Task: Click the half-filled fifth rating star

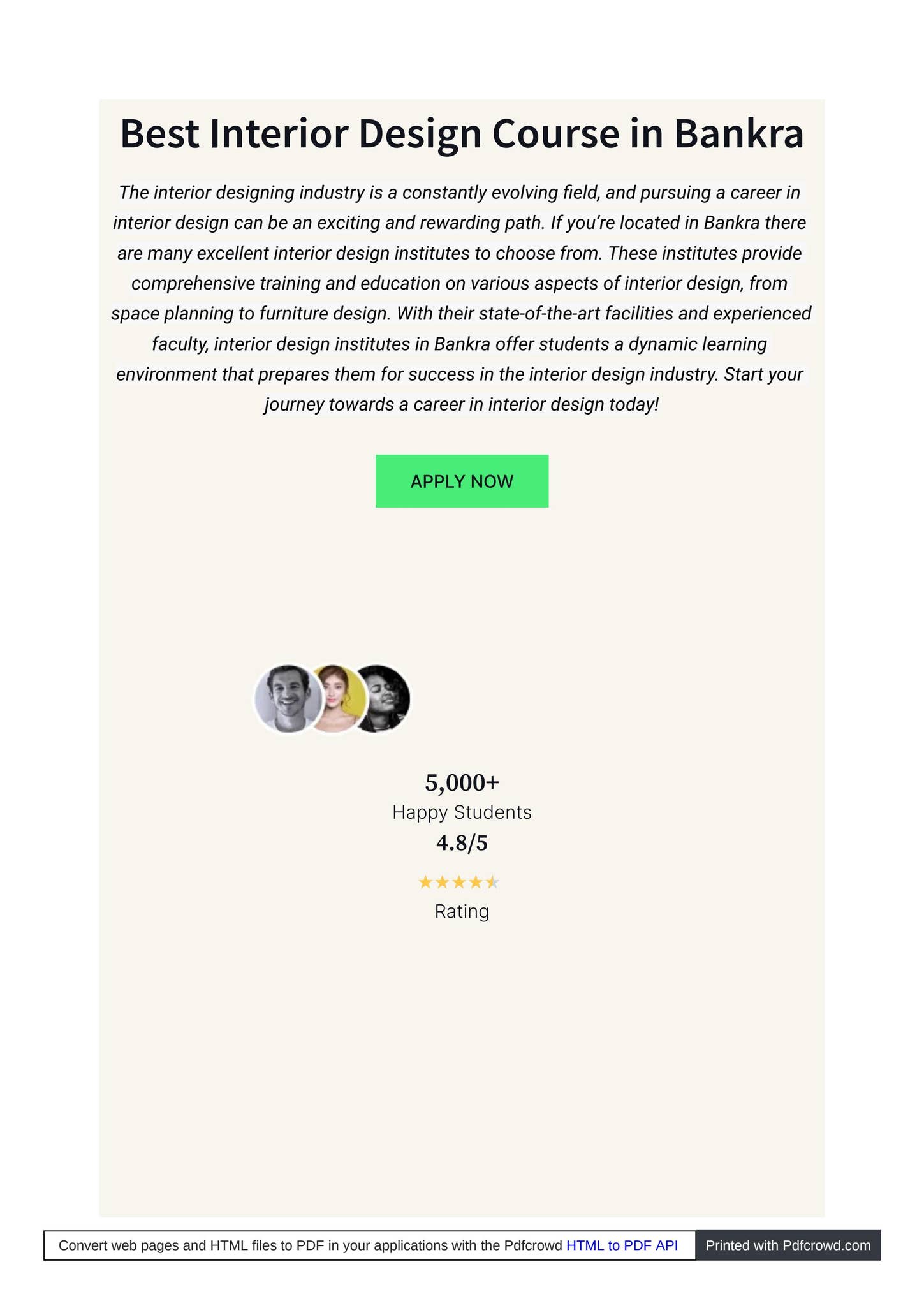Action: point(492,883)
